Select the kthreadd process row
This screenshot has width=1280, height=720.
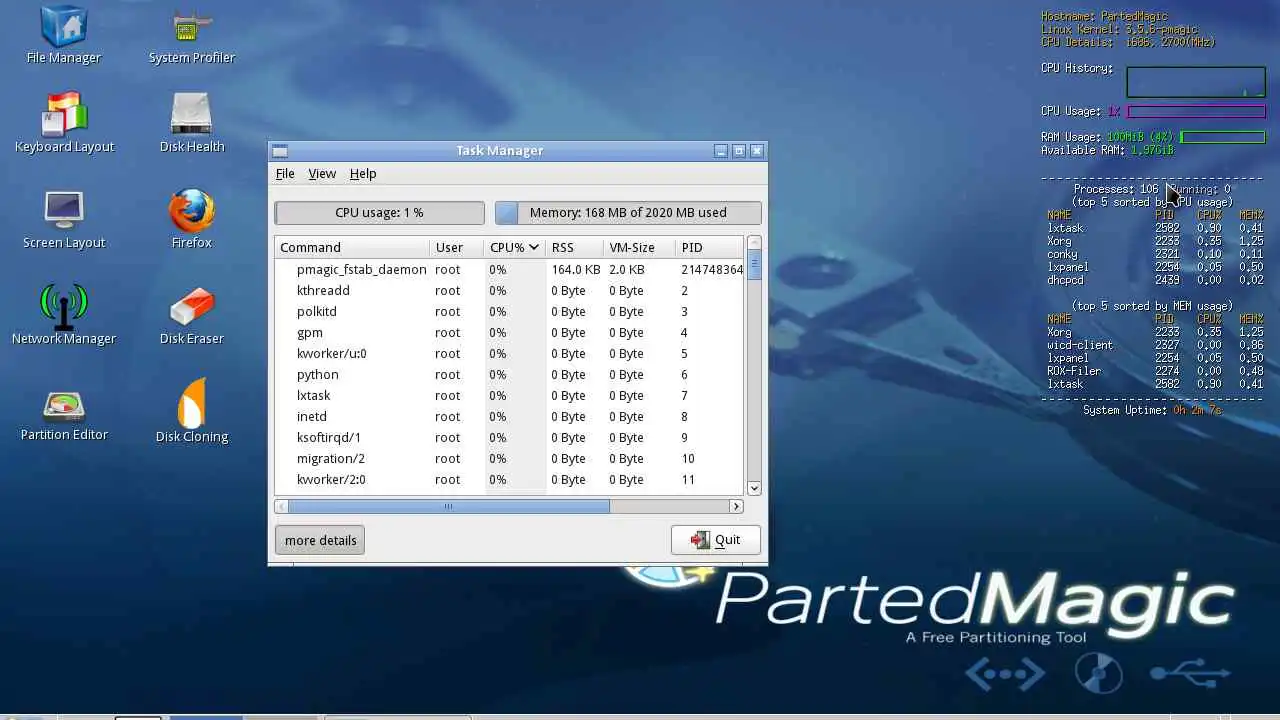pyautogui.click(x=509, y=291)
